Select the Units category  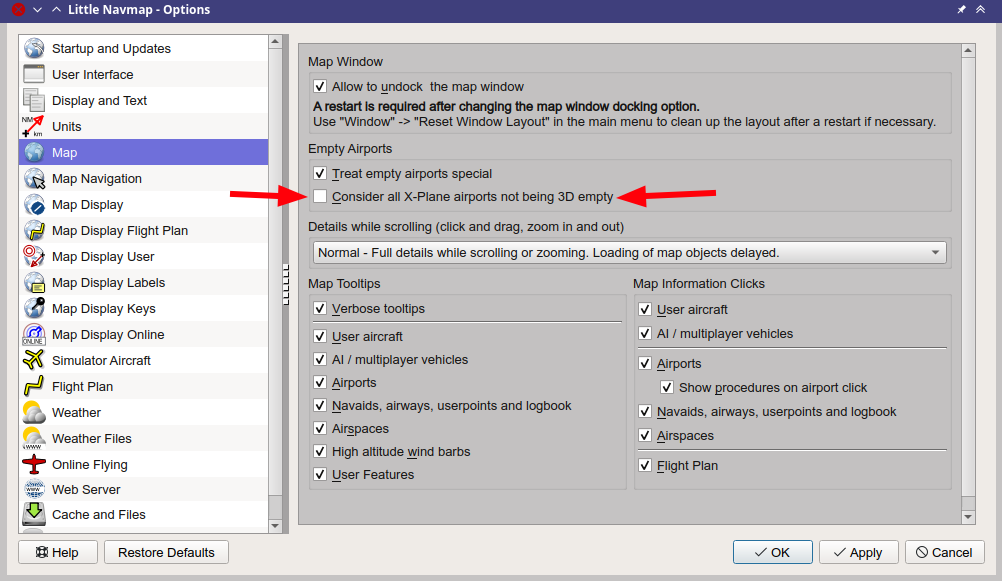144,126
